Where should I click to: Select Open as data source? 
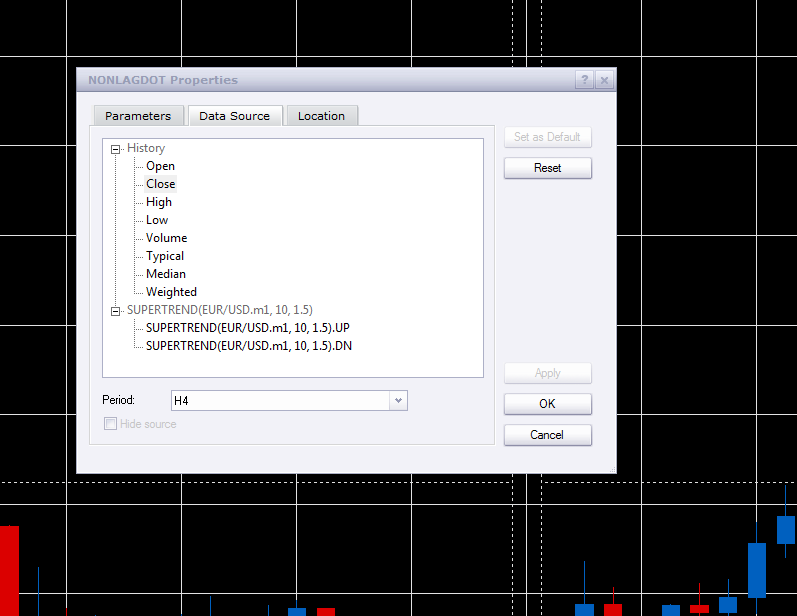point(161,166)
